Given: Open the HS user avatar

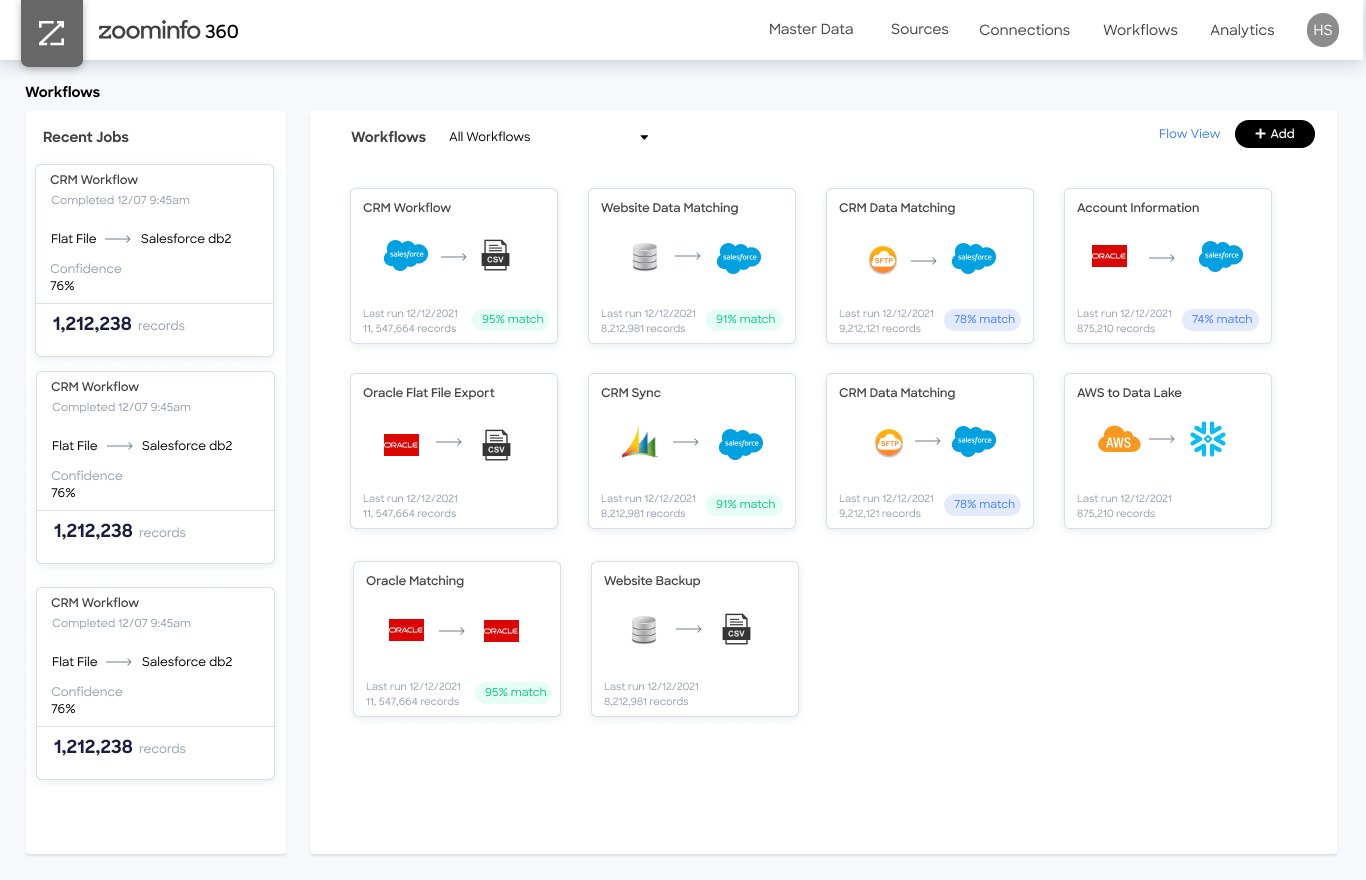Looking at the screenshot, I should pos(1322,30).
